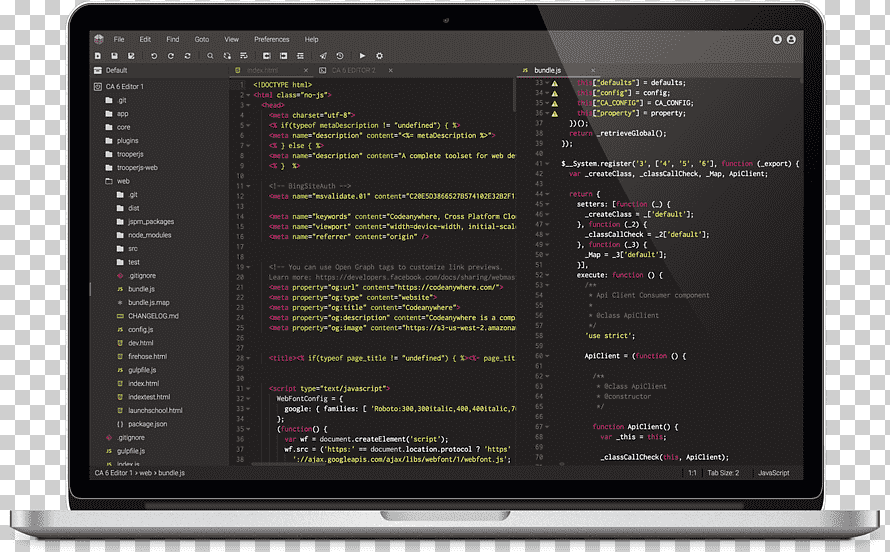Viewport: 890px width, 552px height.
Task: Open the View menu
Action: (x=232, y=39)
